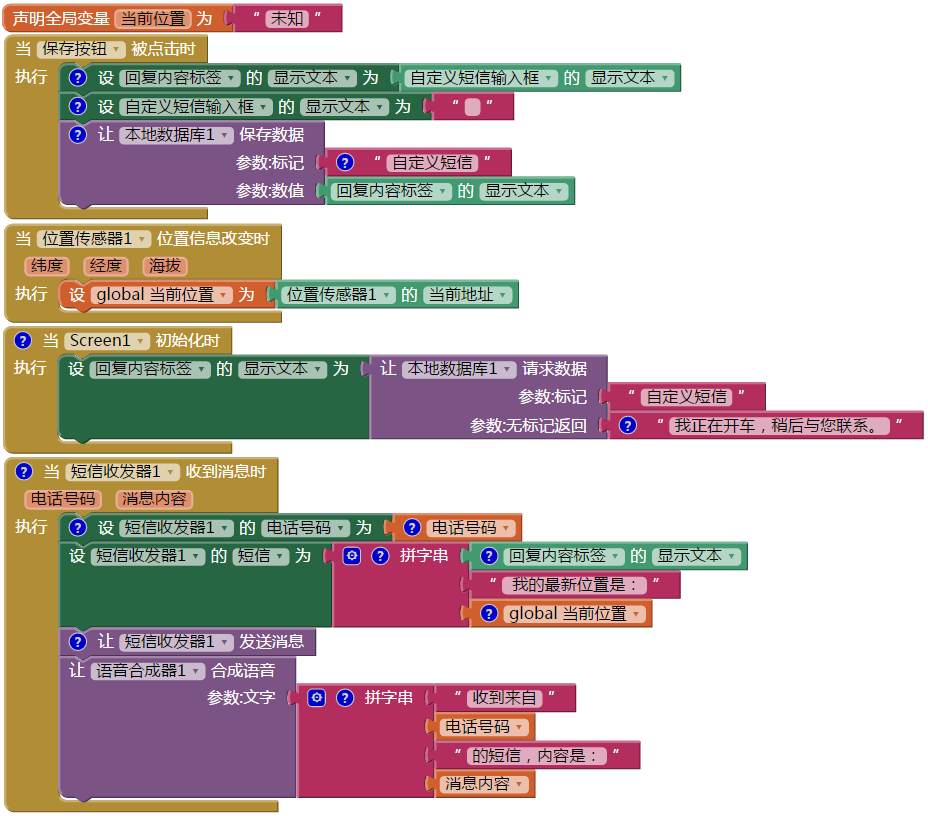
Task: Click help icon on Screen1 初始化 event block
Action: click(23, 341)
